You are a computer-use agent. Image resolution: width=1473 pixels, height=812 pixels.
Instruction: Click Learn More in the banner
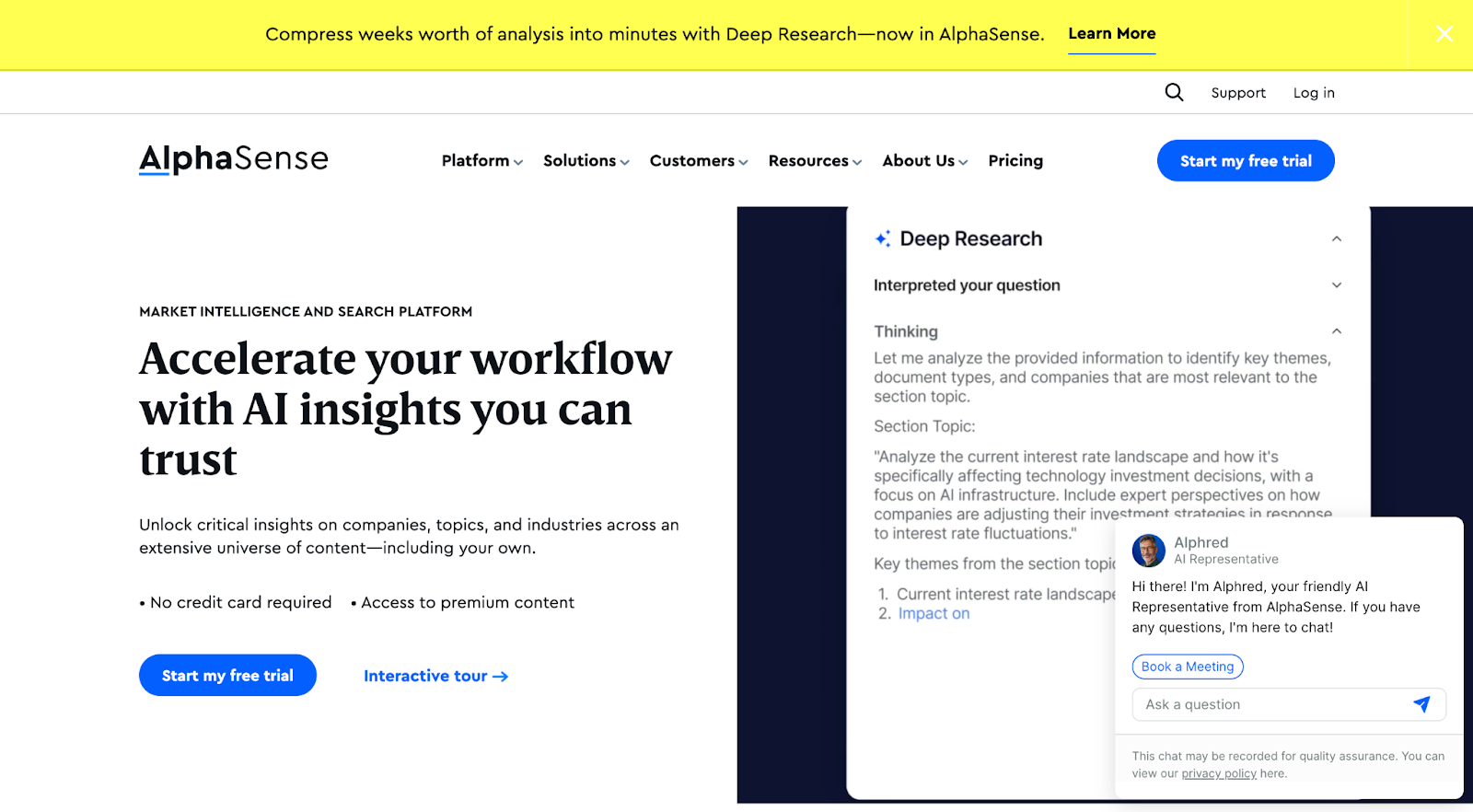point(1111,34)
